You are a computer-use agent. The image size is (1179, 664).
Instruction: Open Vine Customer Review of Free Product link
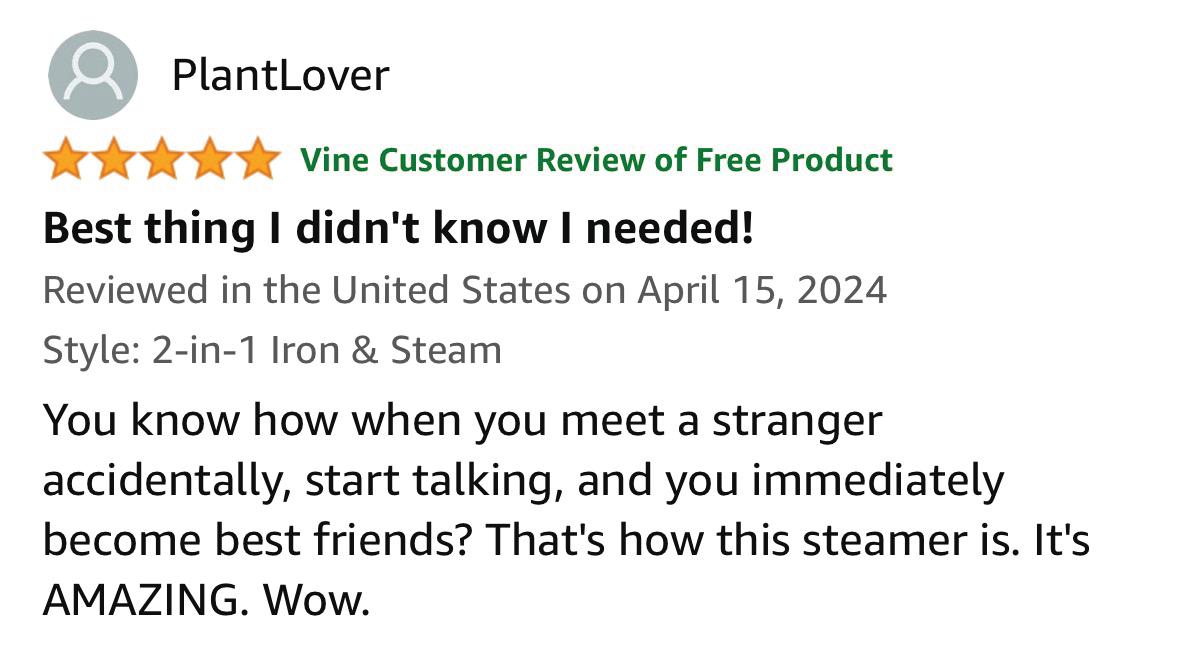[x=596, y=160]
